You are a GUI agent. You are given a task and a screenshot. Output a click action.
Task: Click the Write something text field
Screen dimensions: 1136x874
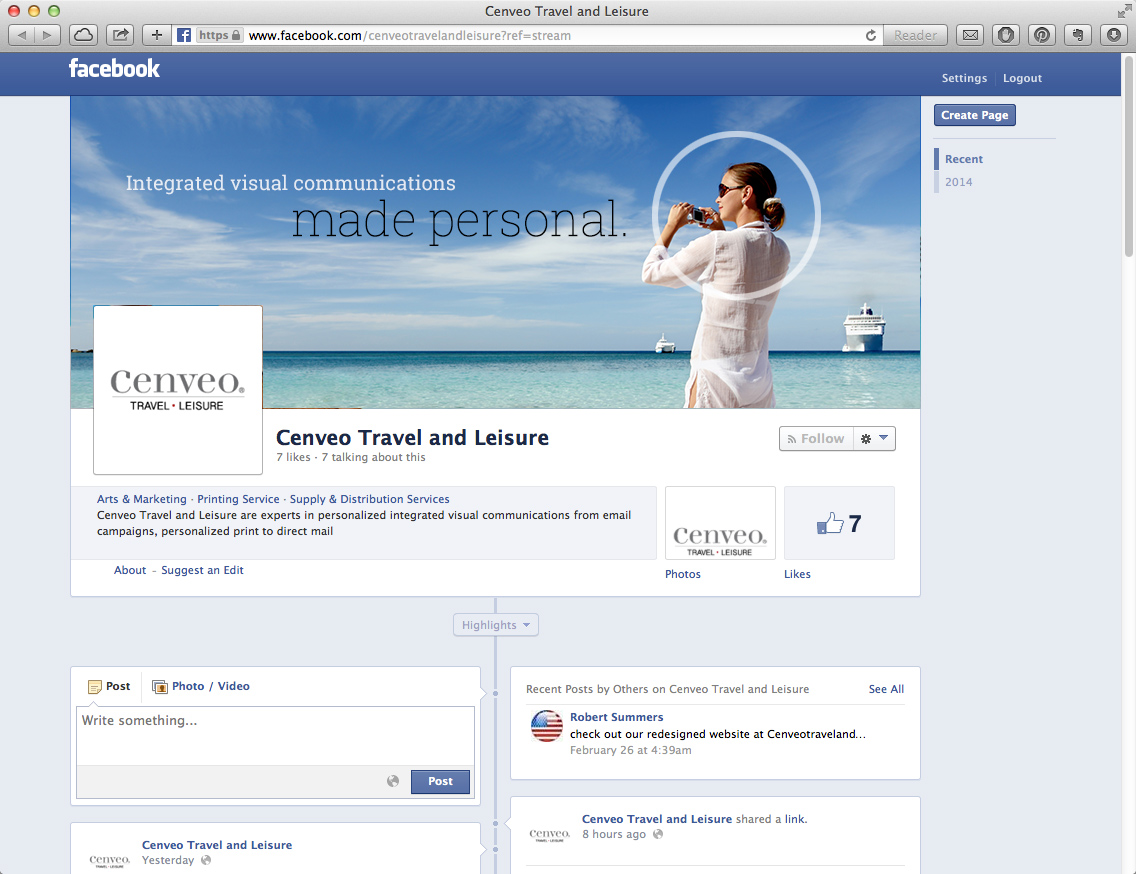click(275, 736)
